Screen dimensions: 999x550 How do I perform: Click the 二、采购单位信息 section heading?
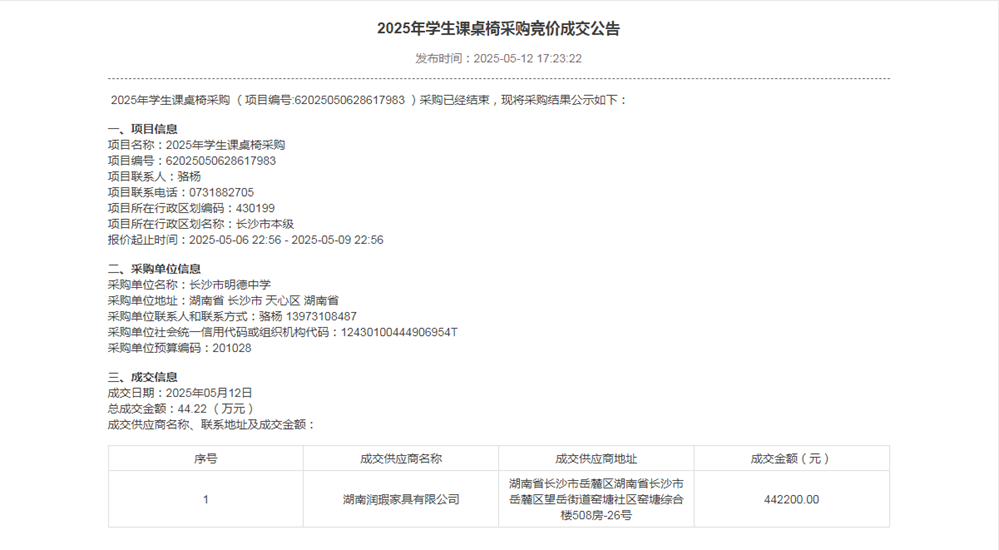tap(154, 269)
